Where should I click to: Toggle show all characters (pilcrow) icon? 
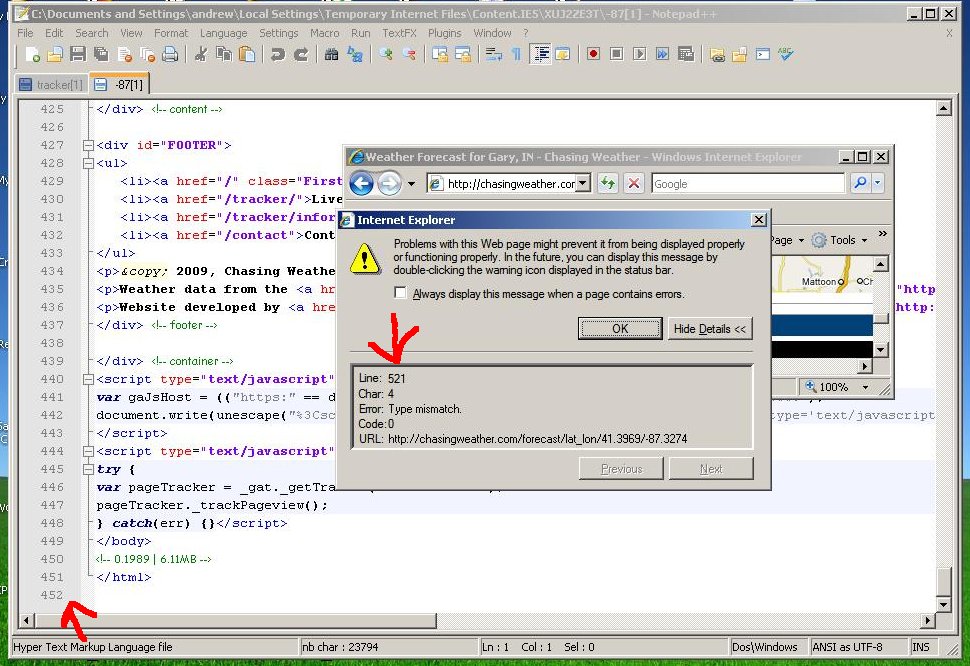517,54
